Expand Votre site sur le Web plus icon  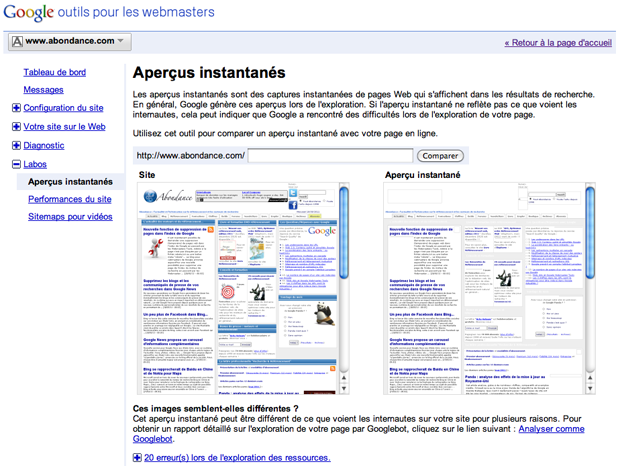pyautogui.click(x=16, y=127)
